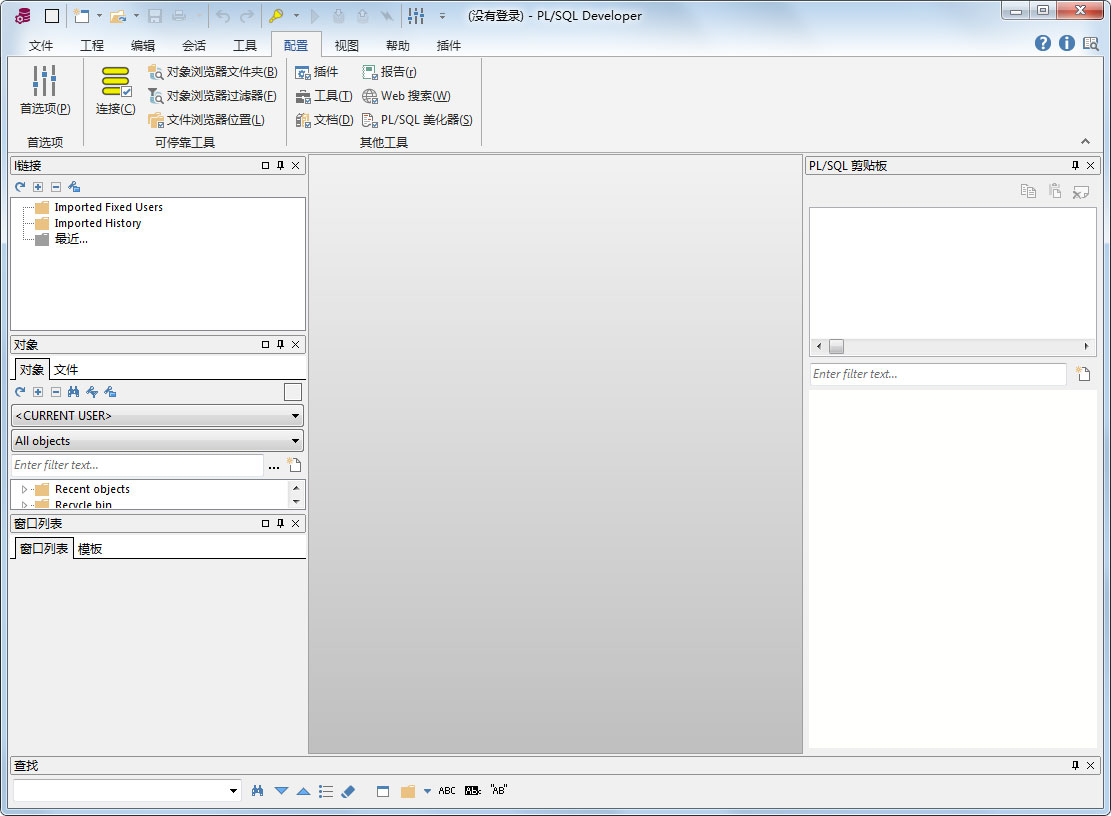
Task: Open the 会话 ribbon tab
Action: [x=193, y=45]
